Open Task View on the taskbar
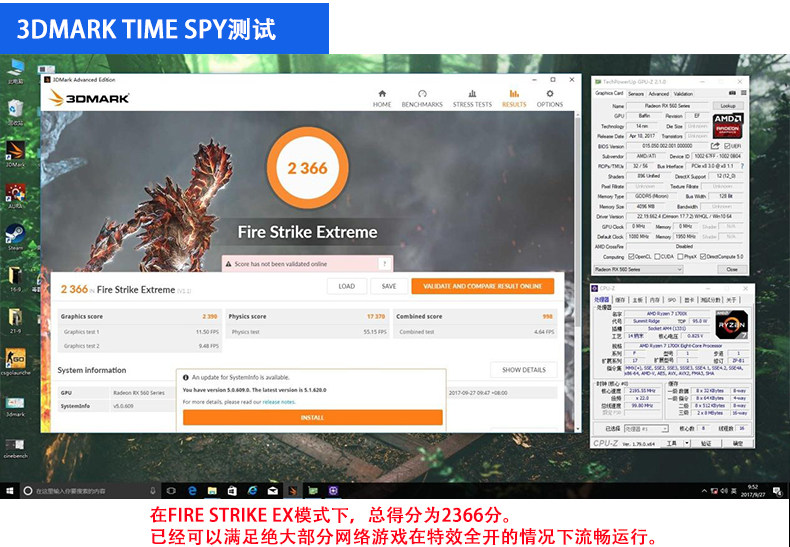Image resolution: width=790 pixels, height=547 pixels. 171,491
